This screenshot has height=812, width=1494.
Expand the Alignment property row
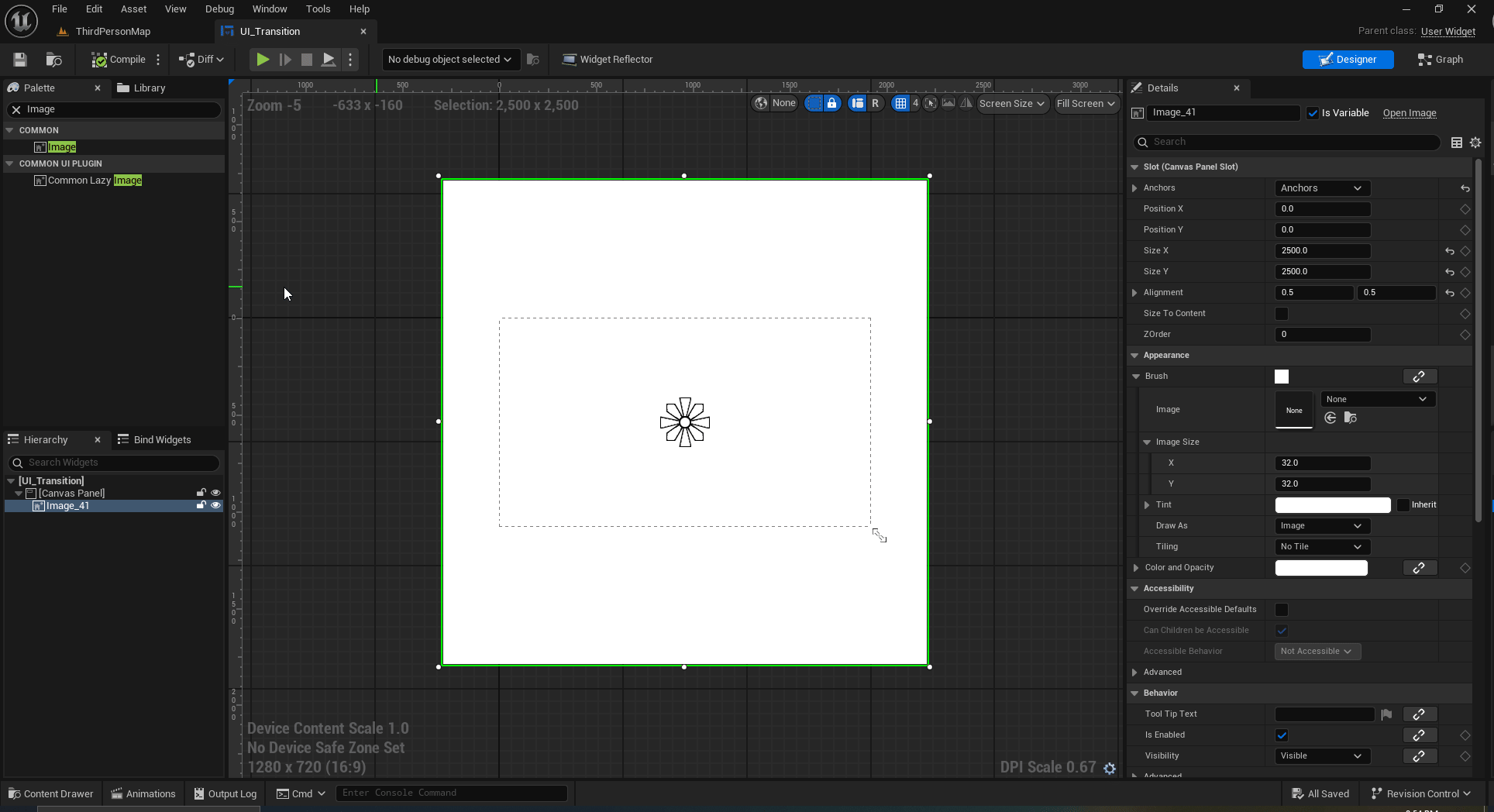1134,293
